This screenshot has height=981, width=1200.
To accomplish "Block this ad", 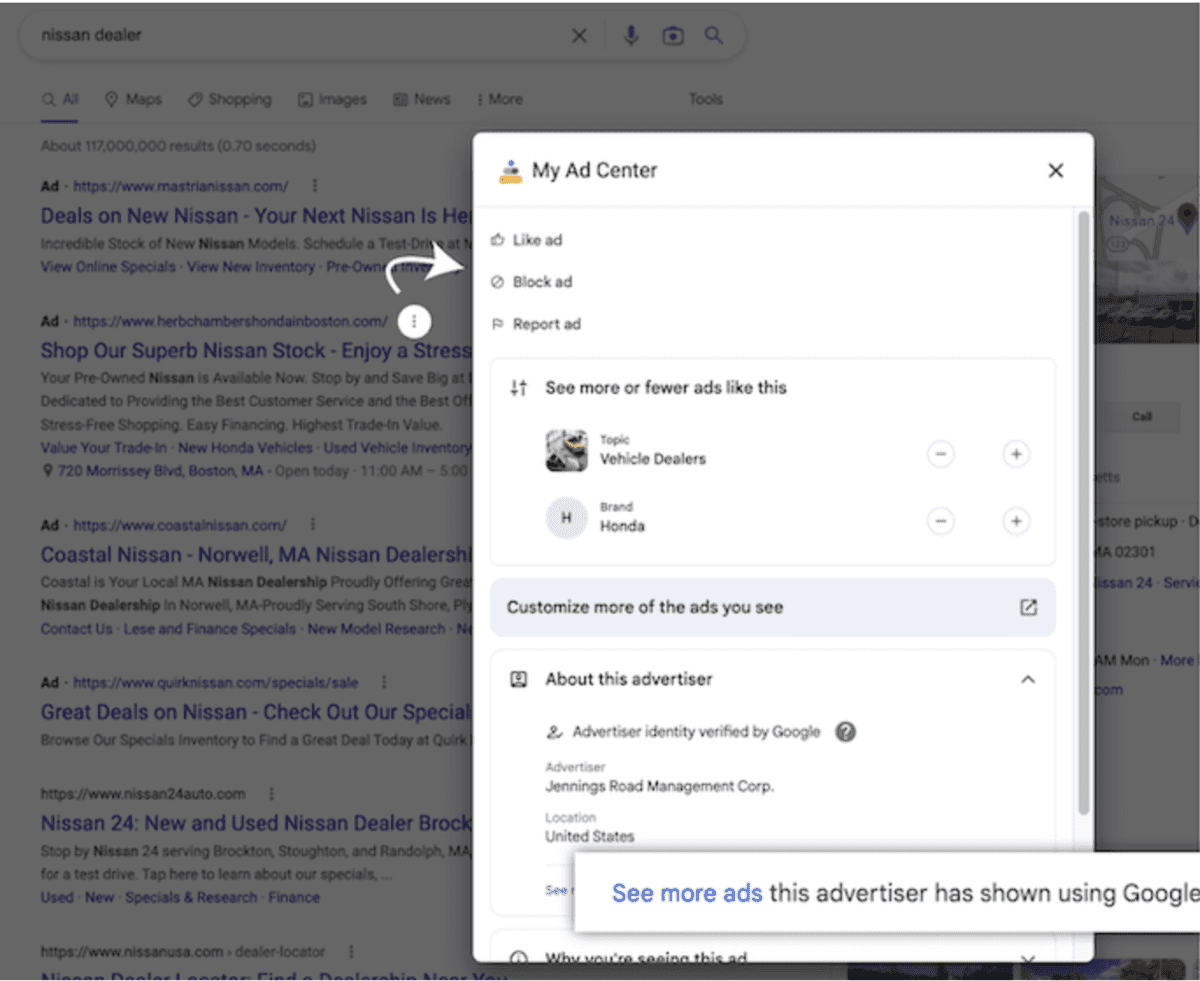I will click(x=532, y=282).
